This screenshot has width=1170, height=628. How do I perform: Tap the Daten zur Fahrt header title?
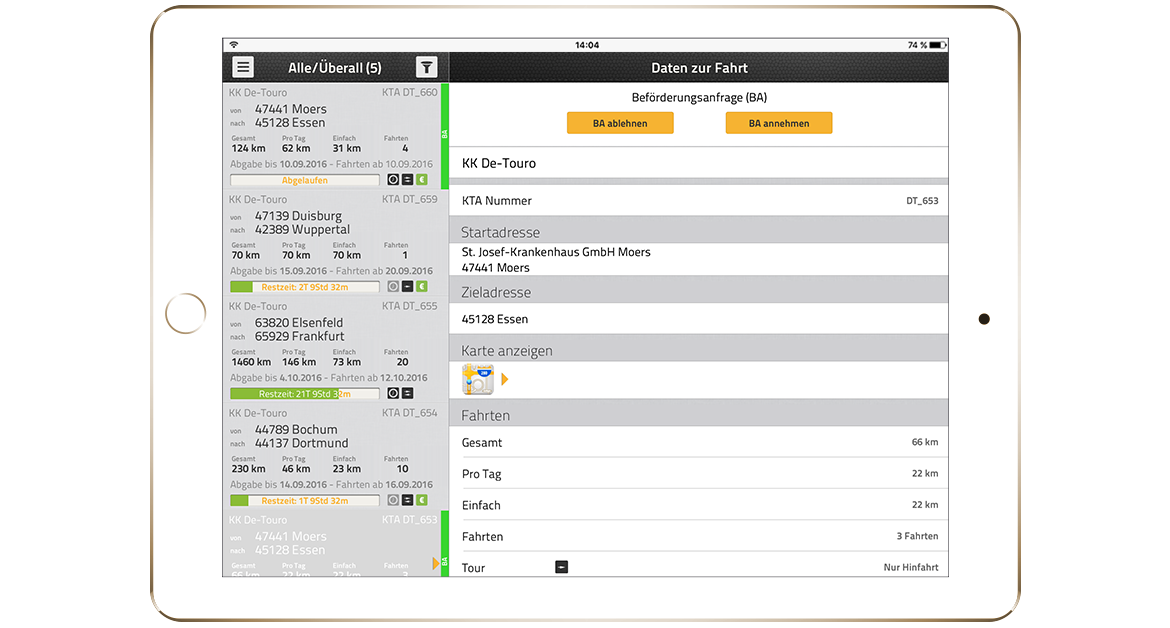click(x=699, y=68)
